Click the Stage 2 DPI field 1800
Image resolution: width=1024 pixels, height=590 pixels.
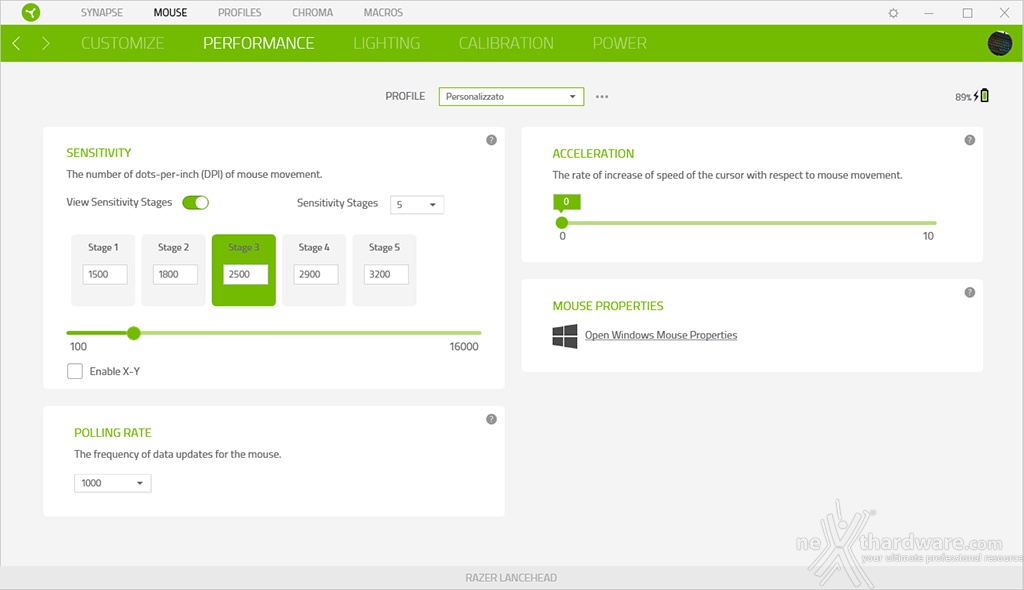coord(175,274)
